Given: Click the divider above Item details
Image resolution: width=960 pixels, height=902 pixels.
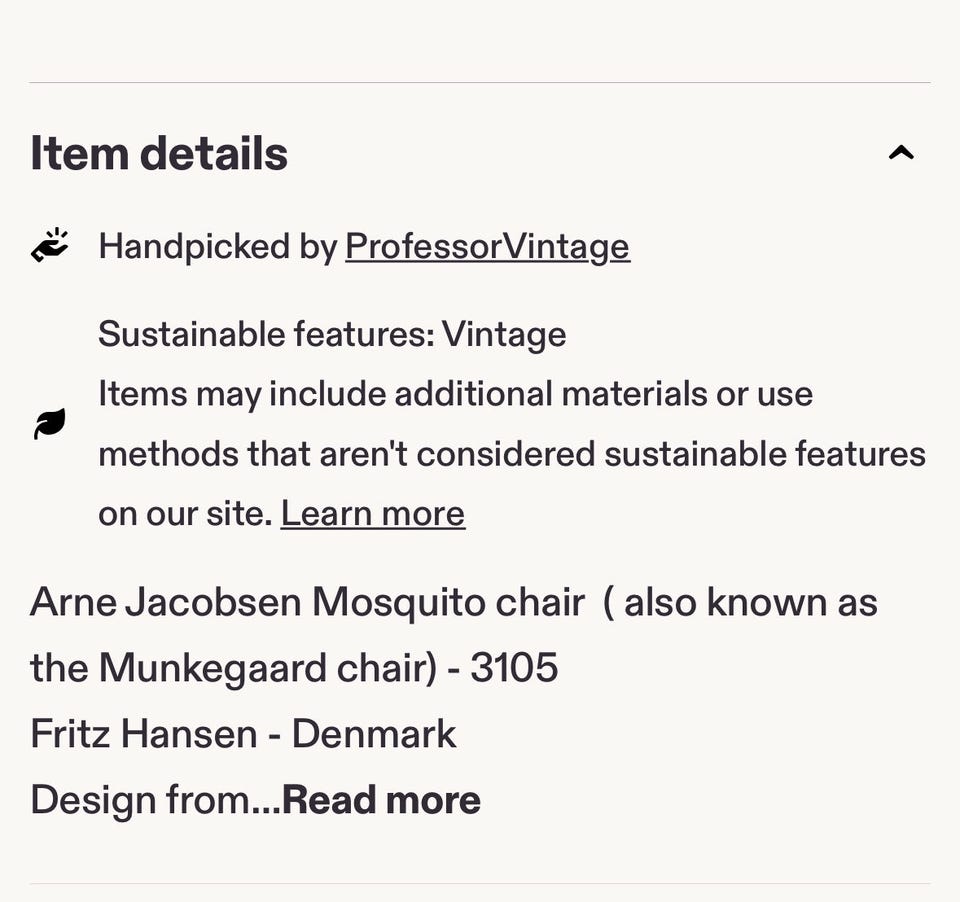Looking at the screenshot, I should (x=480, y=82).
